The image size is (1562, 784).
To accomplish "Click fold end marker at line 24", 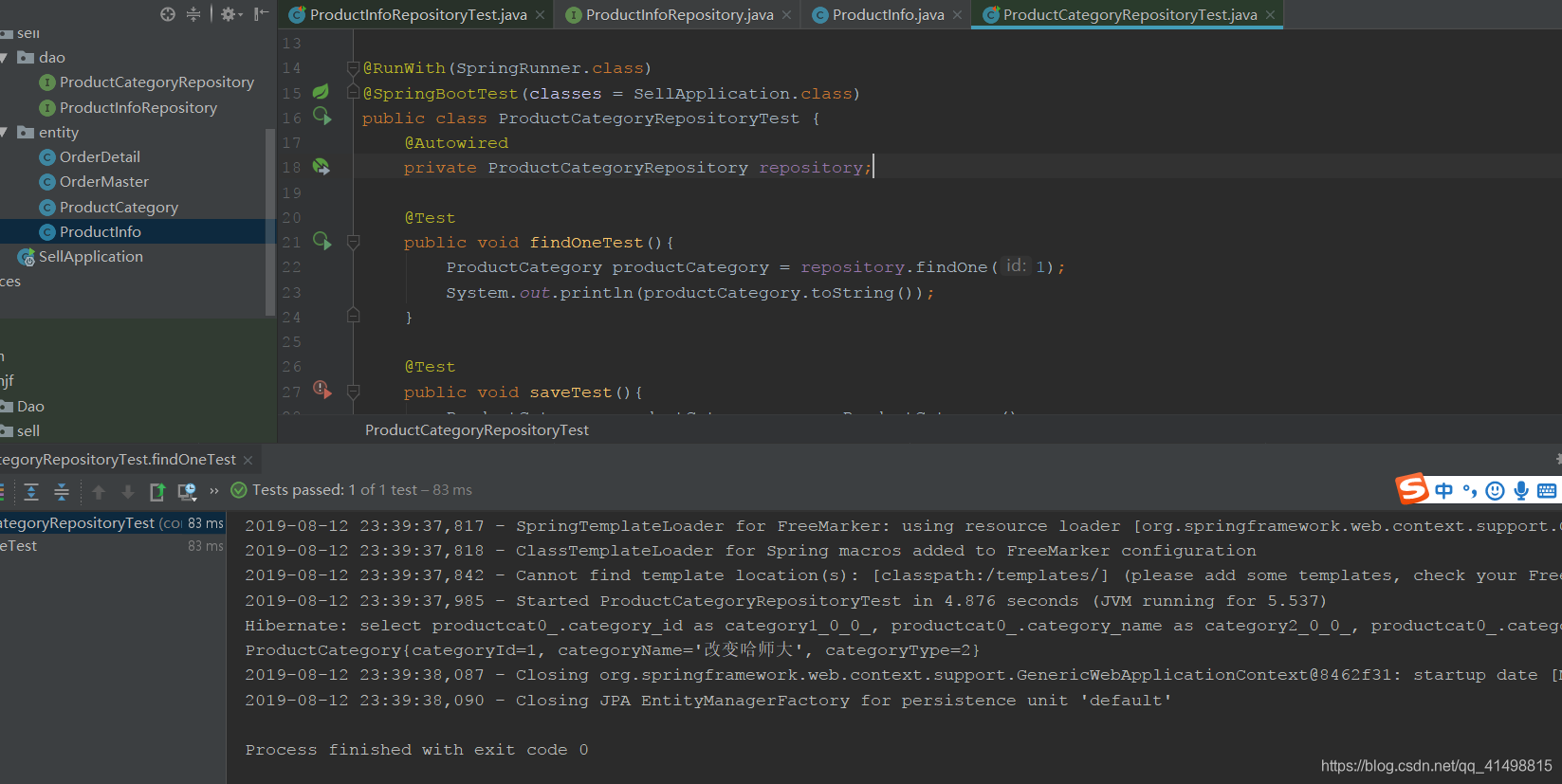I will [353, 316].
